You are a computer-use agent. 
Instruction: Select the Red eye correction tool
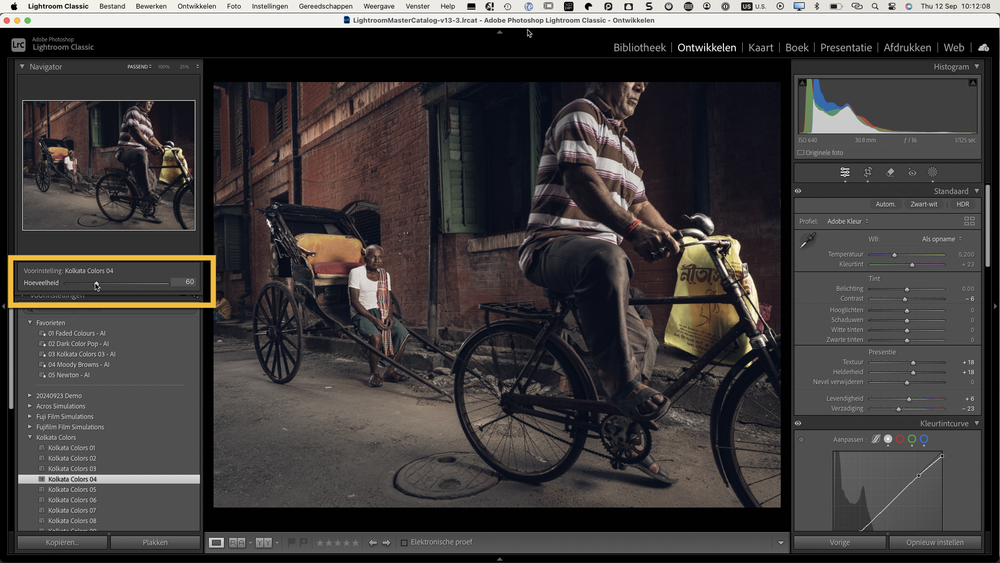point(912,172)
